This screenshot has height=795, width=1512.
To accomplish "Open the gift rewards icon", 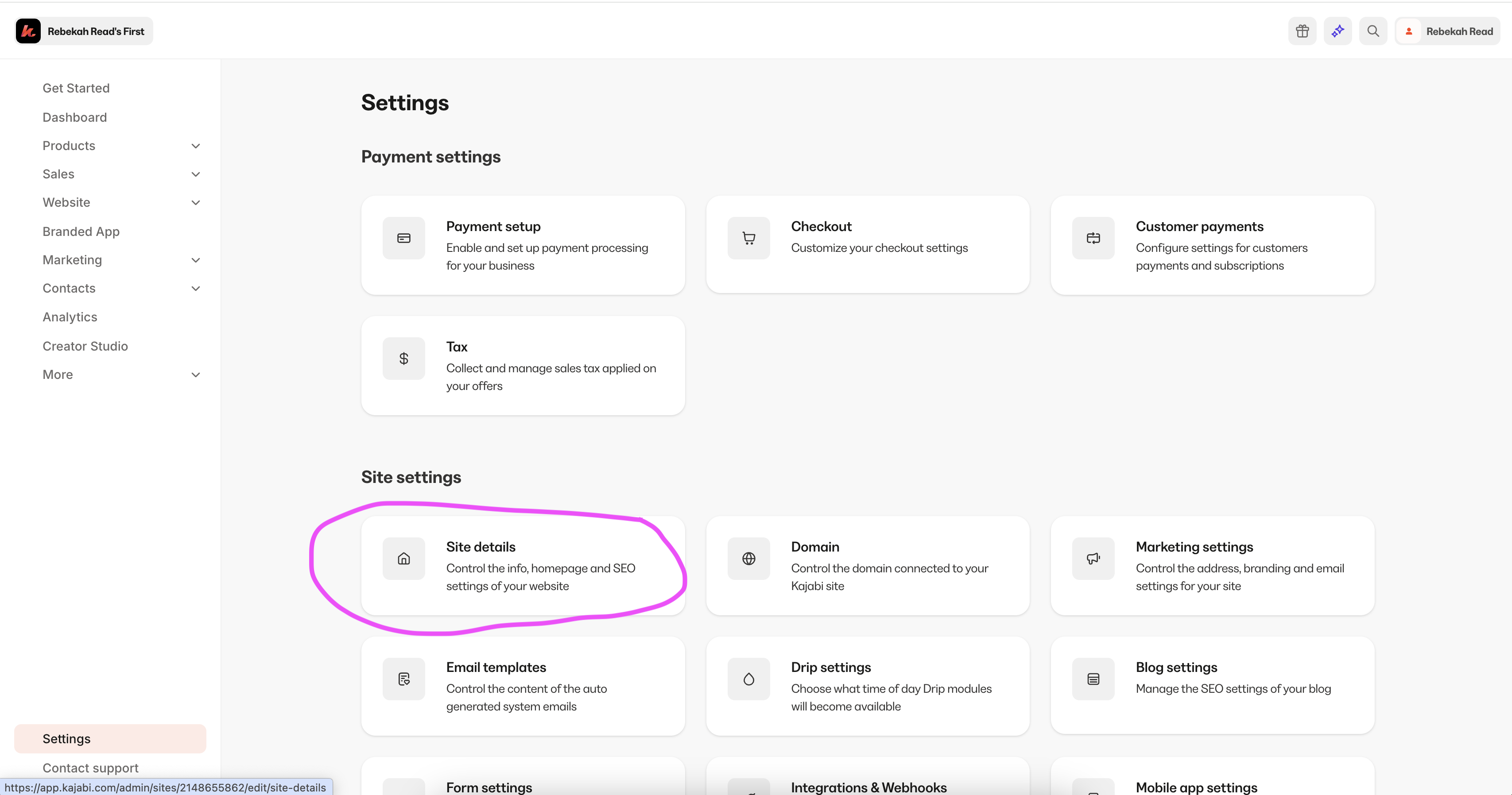I will tap(1302, 31).
